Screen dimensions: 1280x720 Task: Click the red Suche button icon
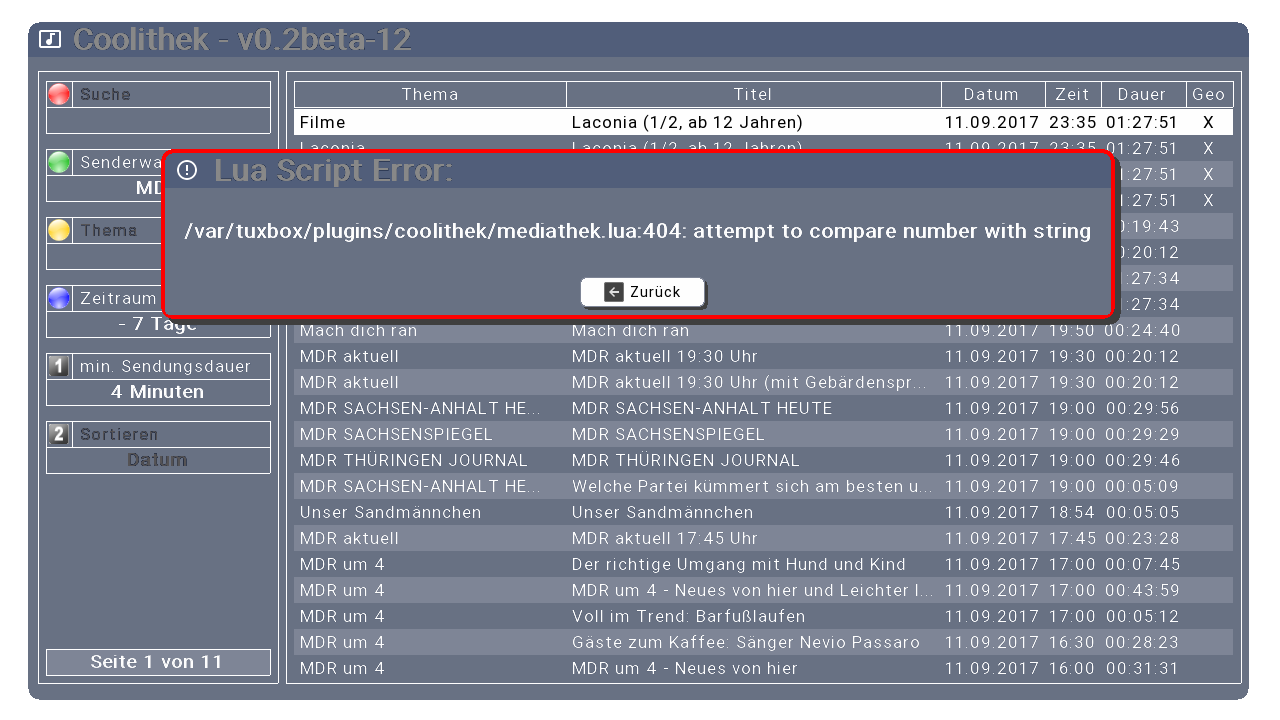pyautogui.click(x=60, y=95)
